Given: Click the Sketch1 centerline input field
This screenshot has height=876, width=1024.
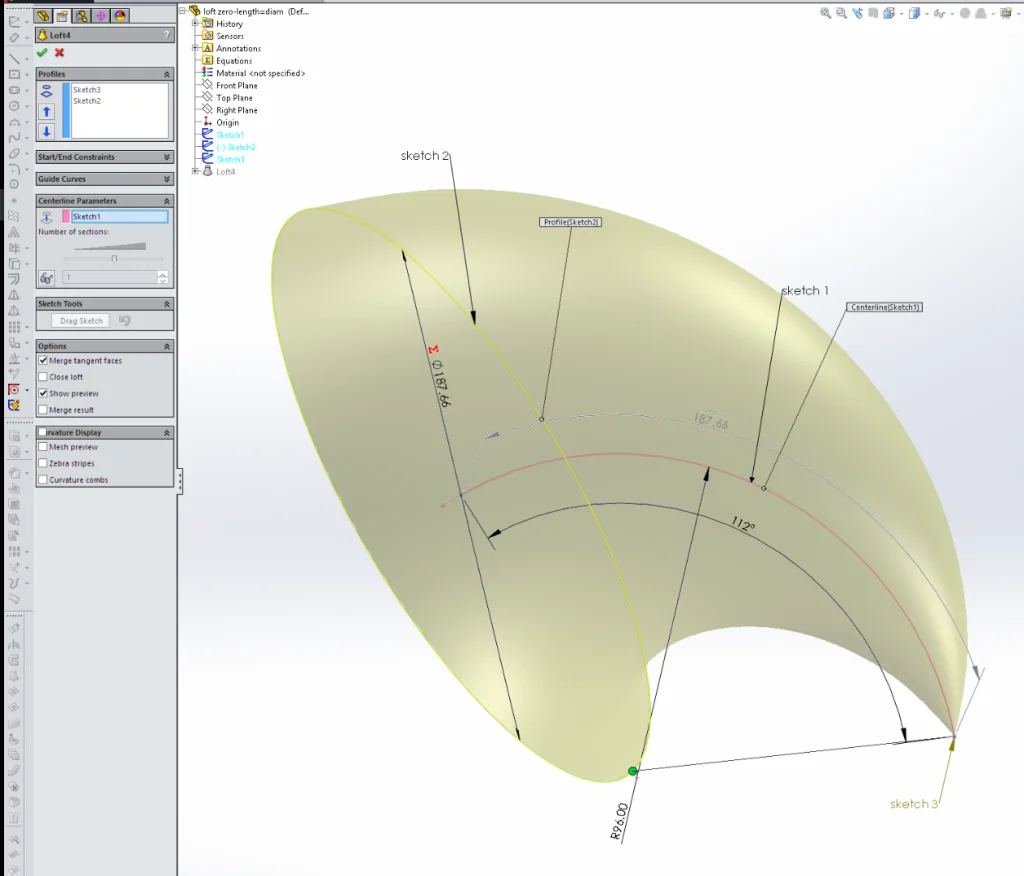Looking at the screenshot, I should (118, 217).
